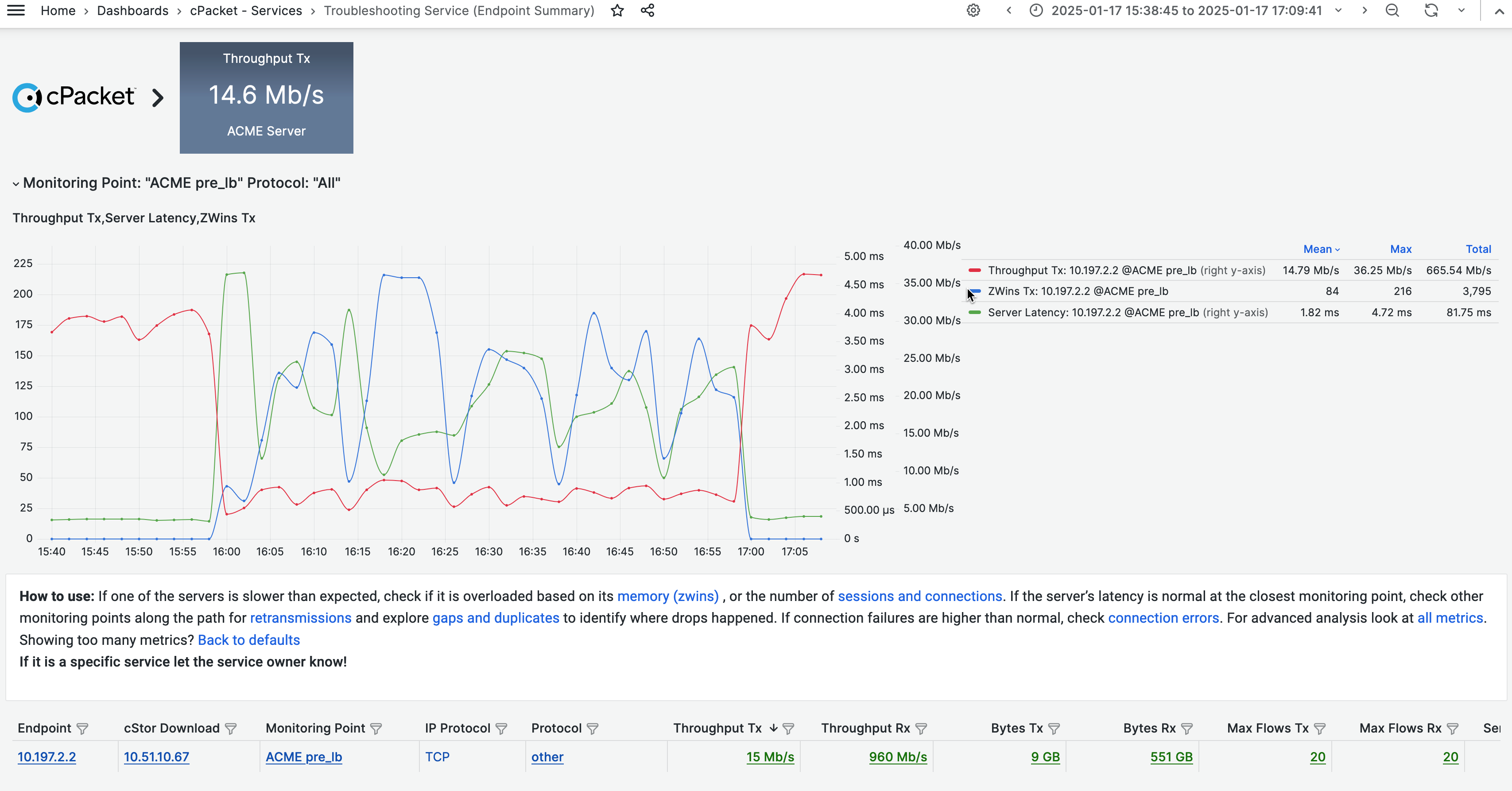Click the cPacket logo

(74, 97)
